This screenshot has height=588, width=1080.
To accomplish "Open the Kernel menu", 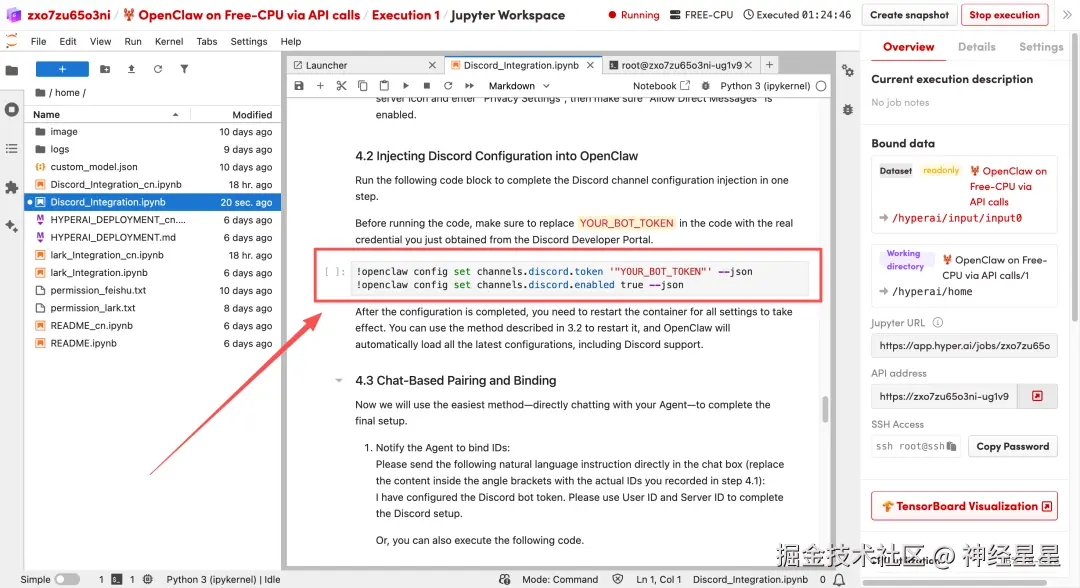I will [x=169, y=41].
